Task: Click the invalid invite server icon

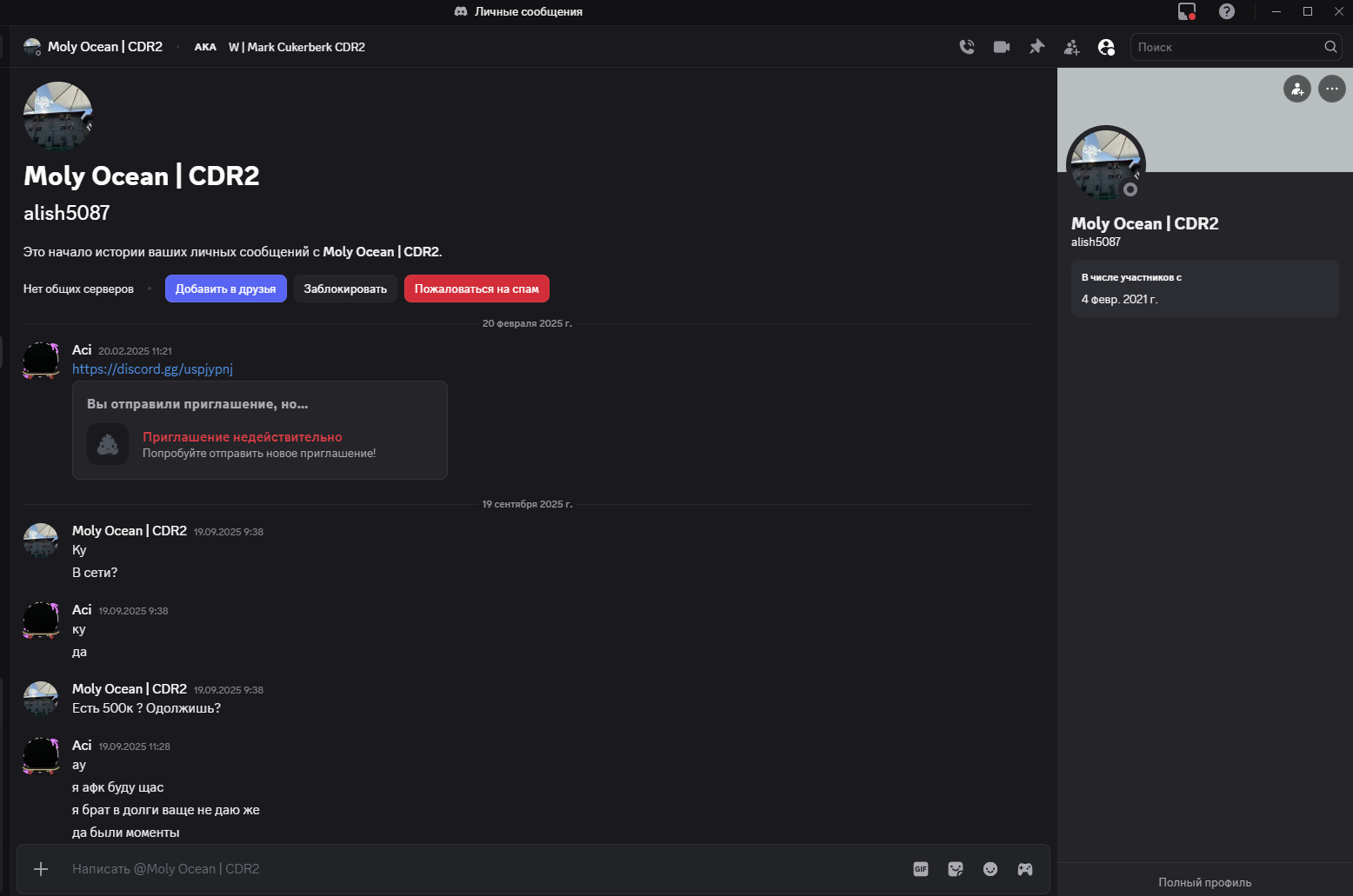Action: point(108,444)
